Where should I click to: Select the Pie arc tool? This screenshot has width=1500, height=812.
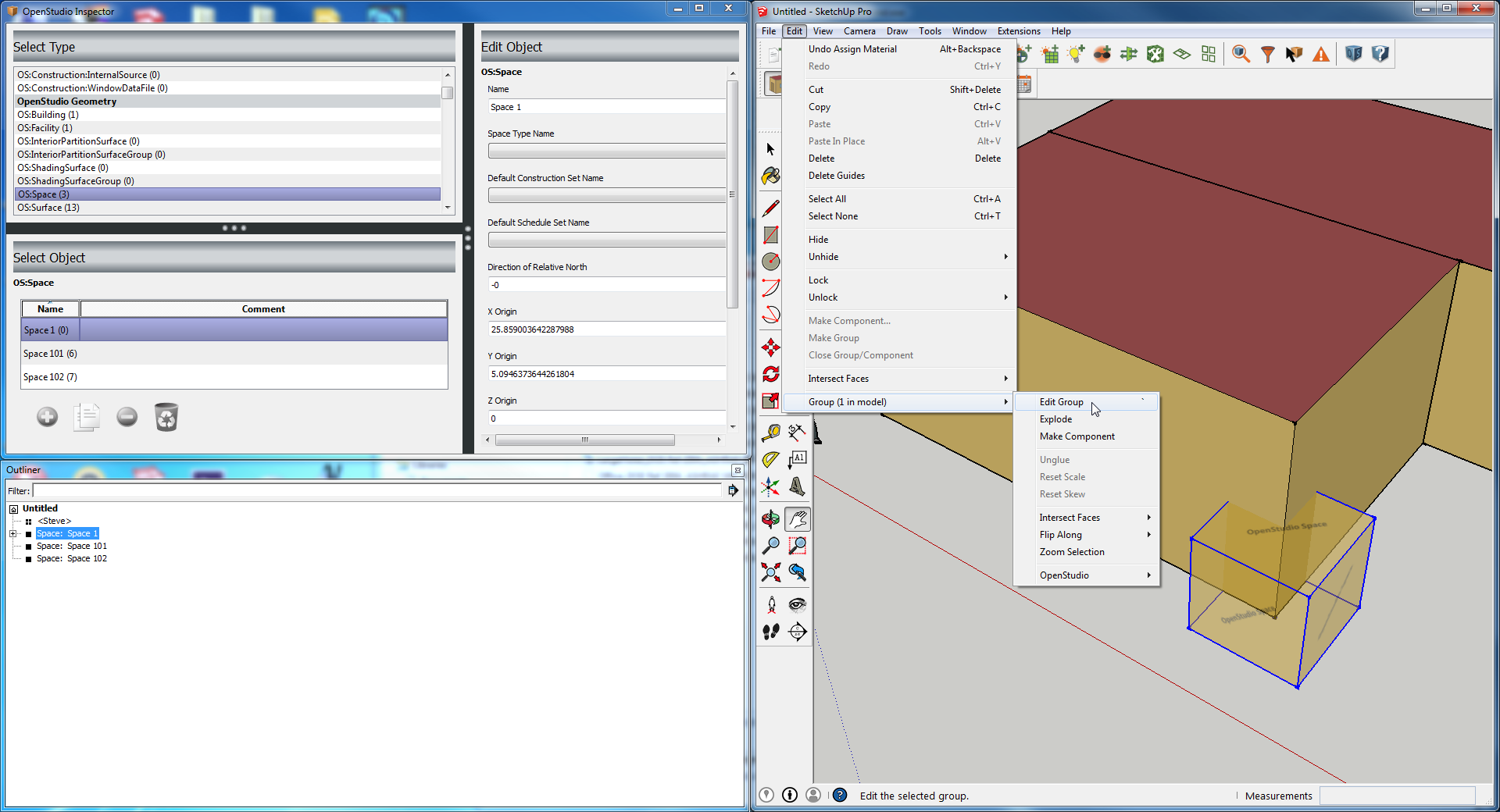pos(770,315)
